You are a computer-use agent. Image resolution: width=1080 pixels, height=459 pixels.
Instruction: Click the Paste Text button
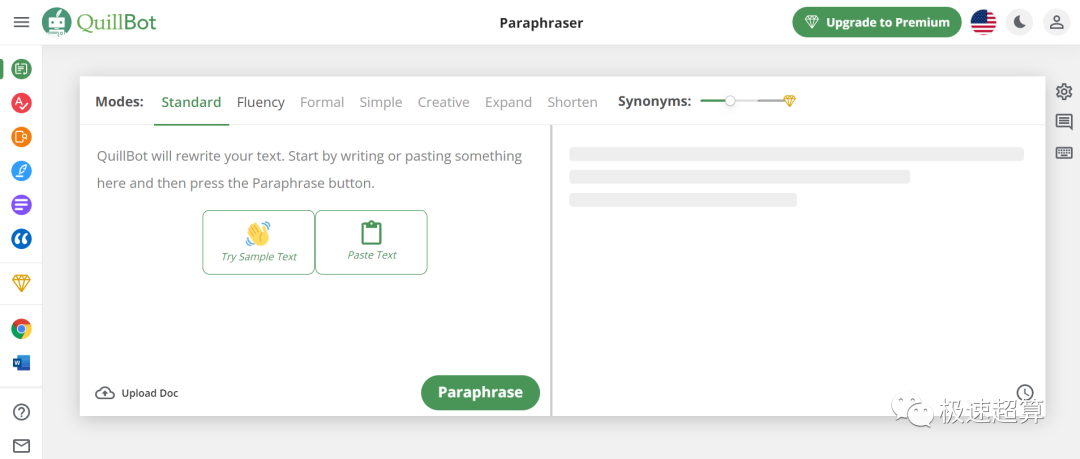coord(371,242)
